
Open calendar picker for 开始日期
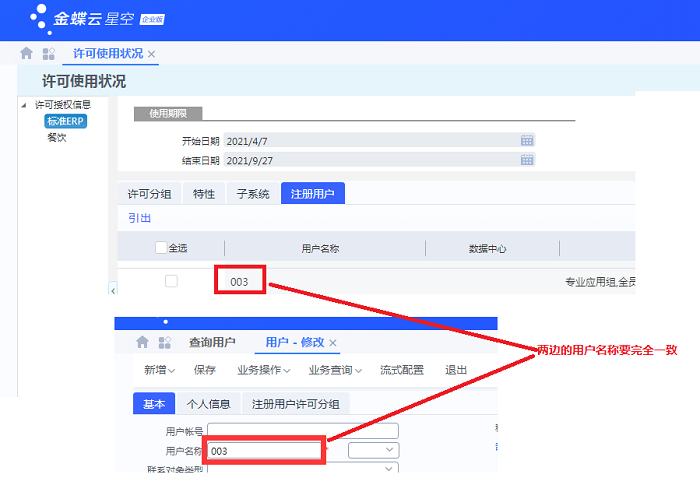point(527,141)
